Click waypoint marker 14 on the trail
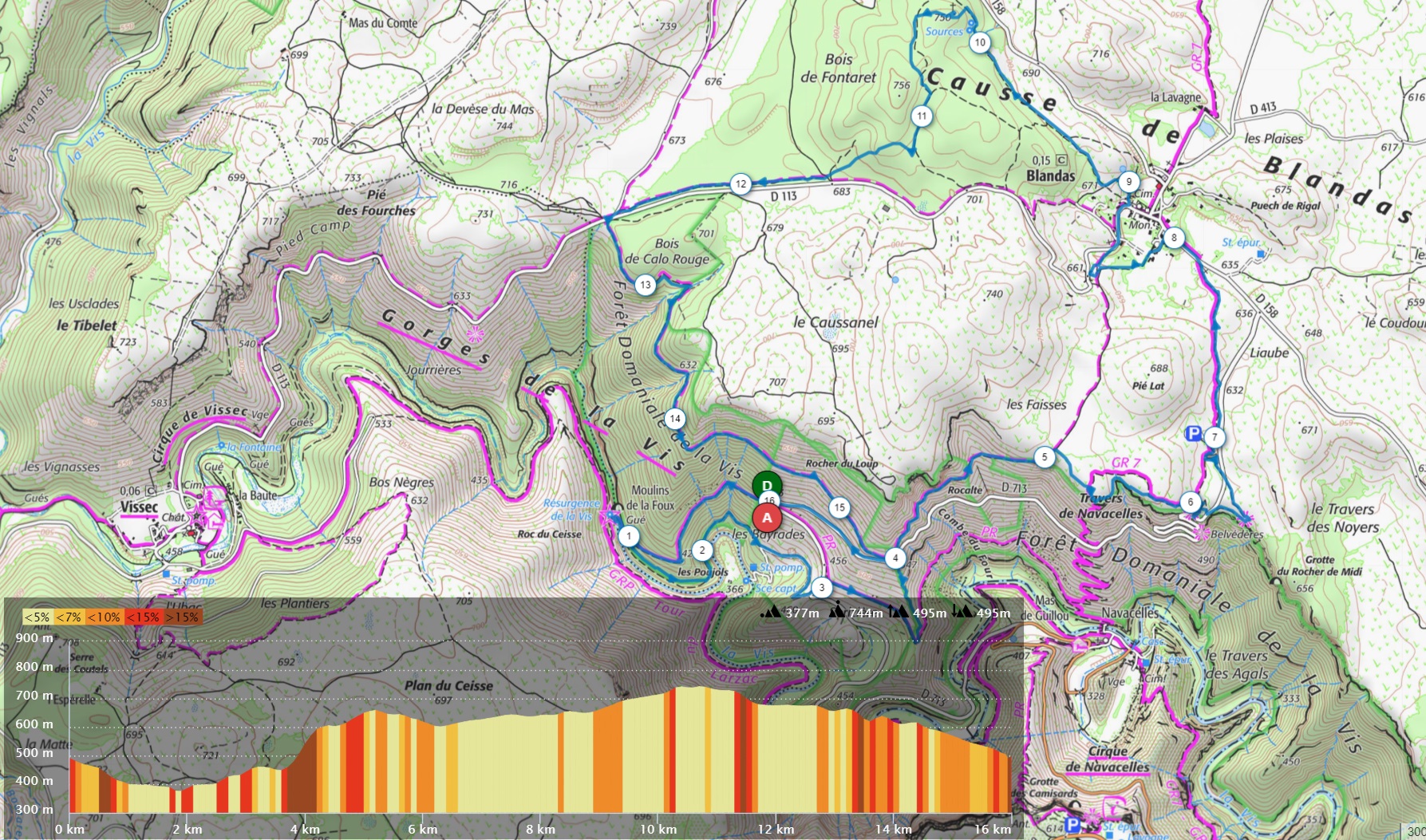The width and height of the screenshot is (1426, 840). (675, 419)
